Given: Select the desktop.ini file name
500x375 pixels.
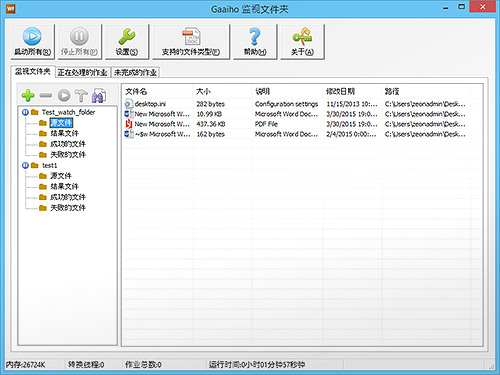Looking at the screenshot, I should click(x=150, y=104).
